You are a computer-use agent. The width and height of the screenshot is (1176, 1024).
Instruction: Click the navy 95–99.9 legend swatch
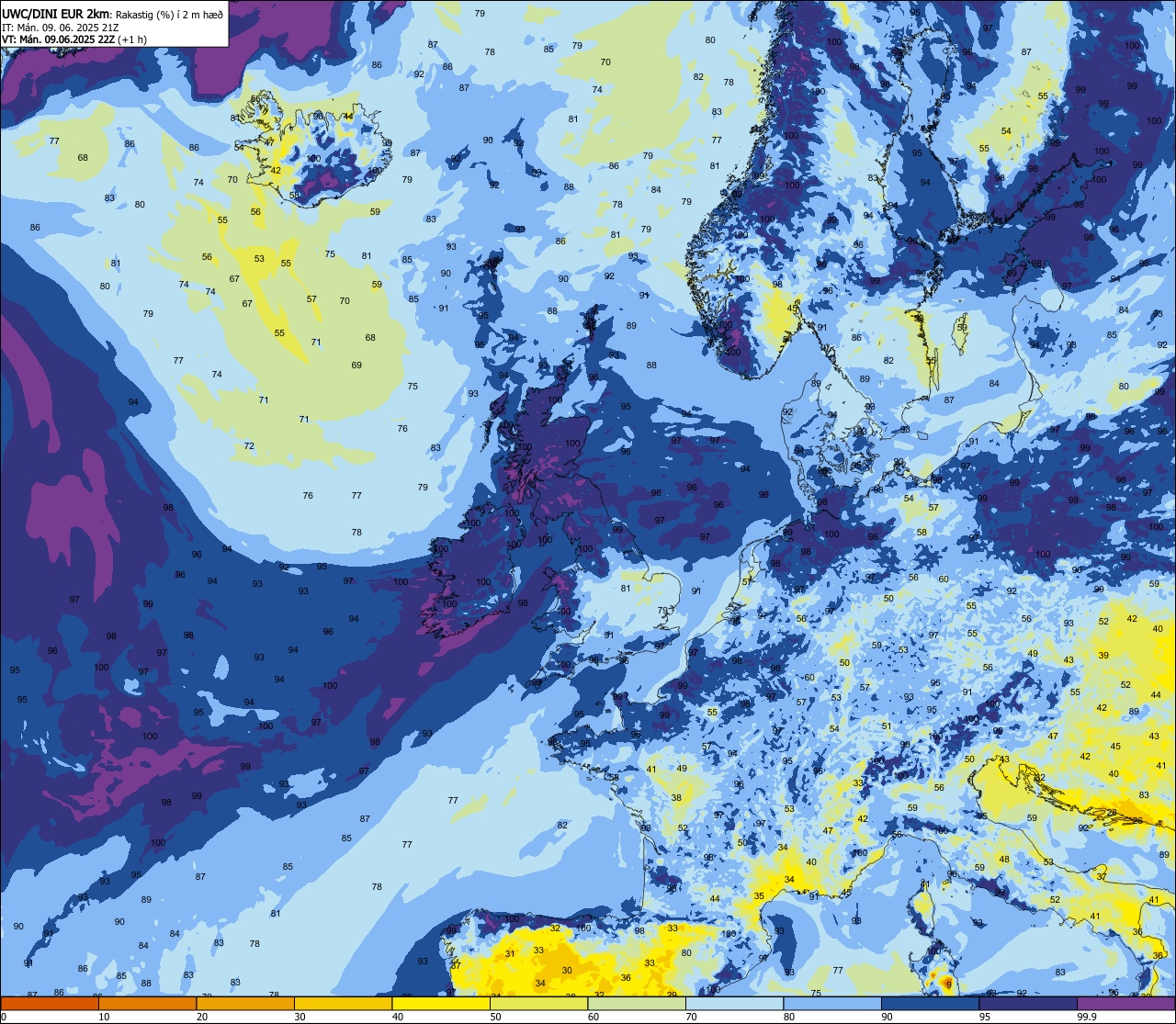click(x=1028, y=1004)
